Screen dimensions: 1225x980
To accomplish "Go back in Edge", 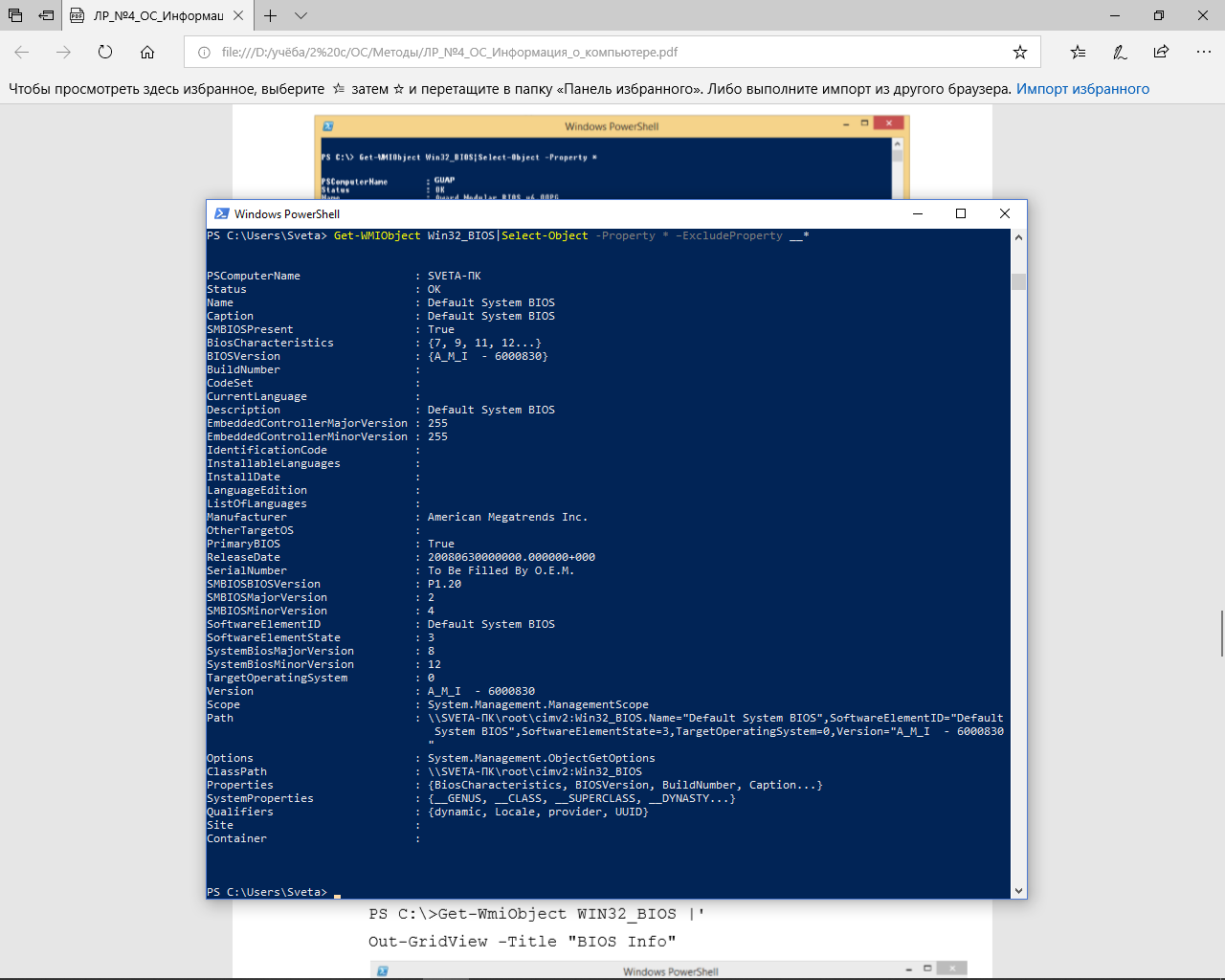I will point(22,52).
